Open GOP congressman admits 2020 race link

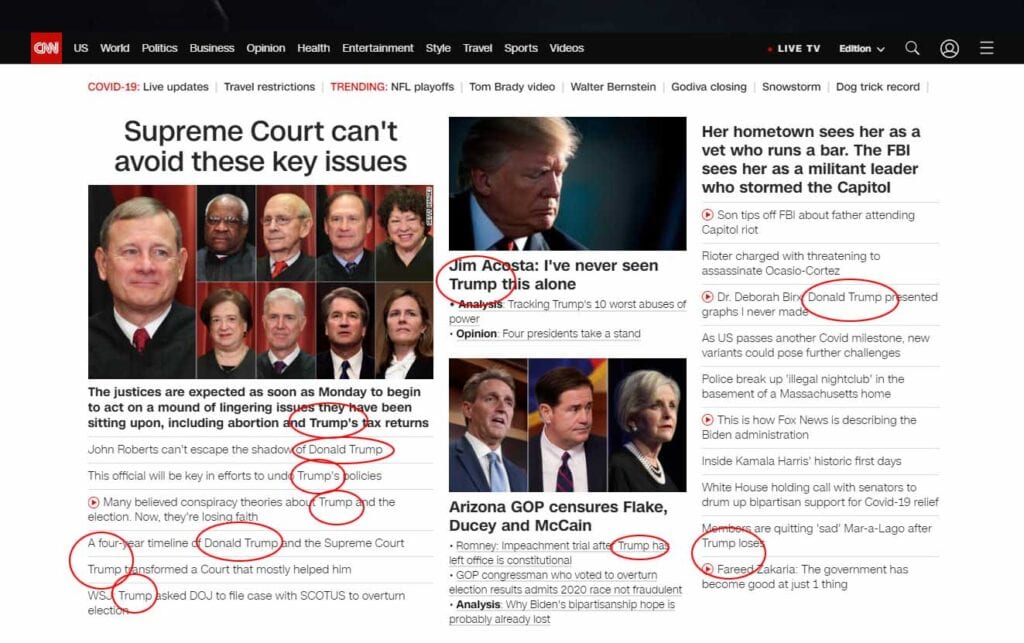click(566, 582)
